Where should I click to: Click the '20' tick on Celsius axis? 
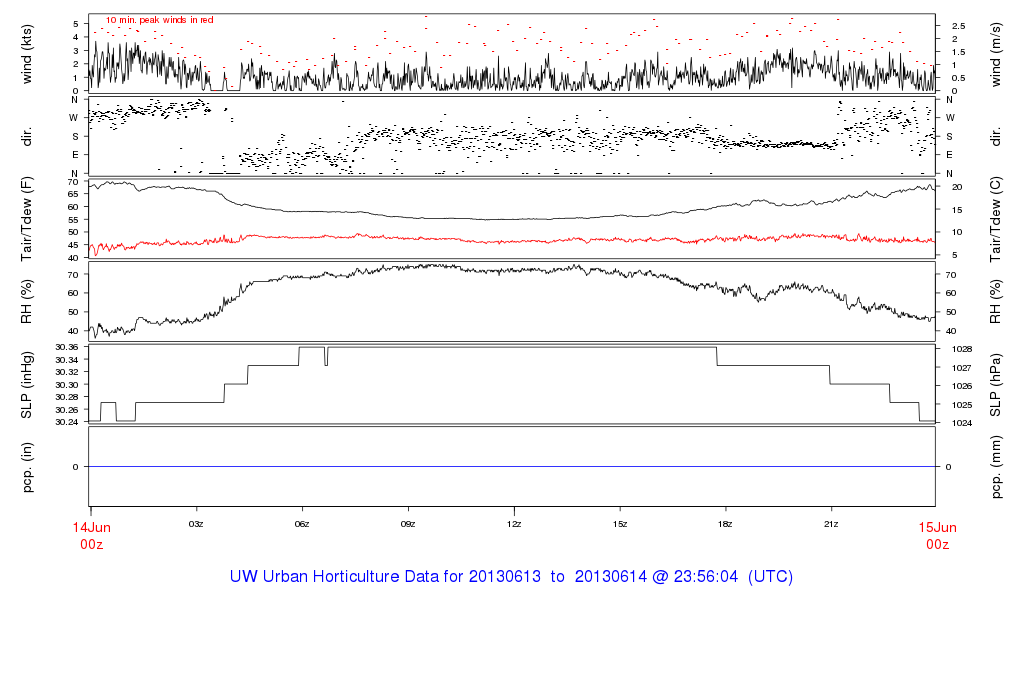[x=957, y=187]
